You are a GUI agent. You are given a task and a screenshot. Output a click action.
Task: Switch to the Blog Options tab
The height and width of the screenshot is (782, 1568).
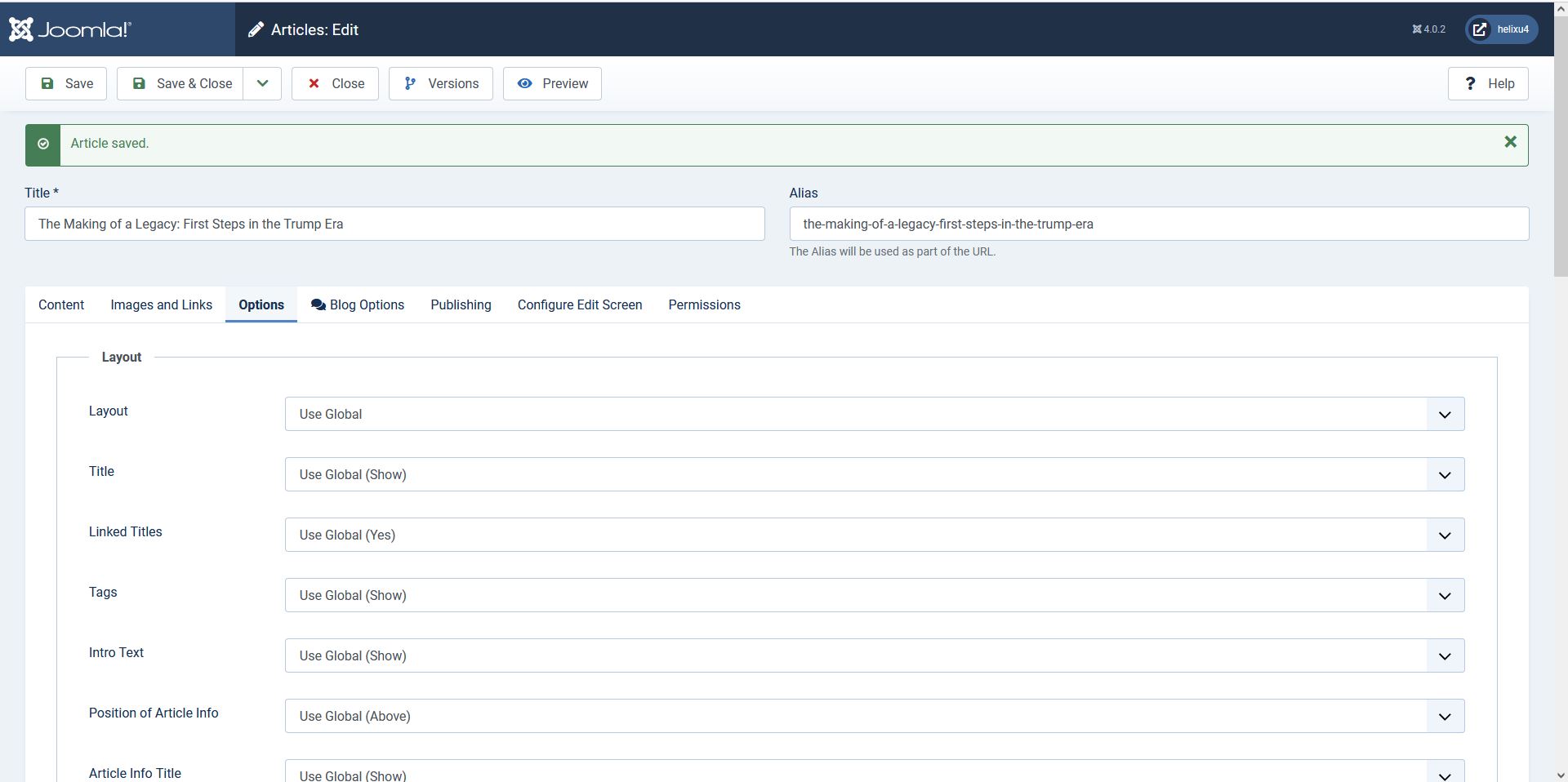pyautogui.click(x=358, y=304)
